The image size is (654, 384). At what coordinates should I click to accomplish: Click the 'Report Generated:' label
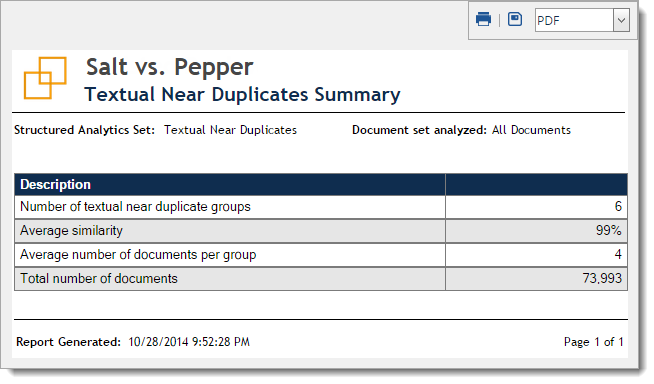point(68,342)
